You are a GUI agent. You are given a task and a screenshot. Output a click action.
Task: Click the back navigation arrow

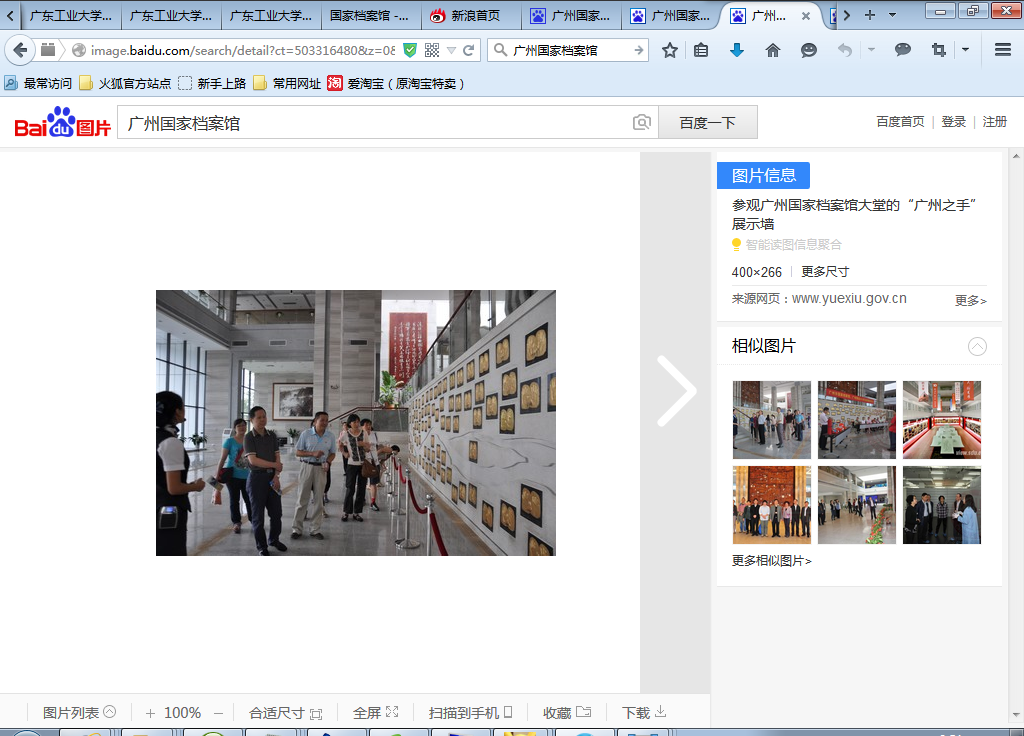tap(20, 50)
